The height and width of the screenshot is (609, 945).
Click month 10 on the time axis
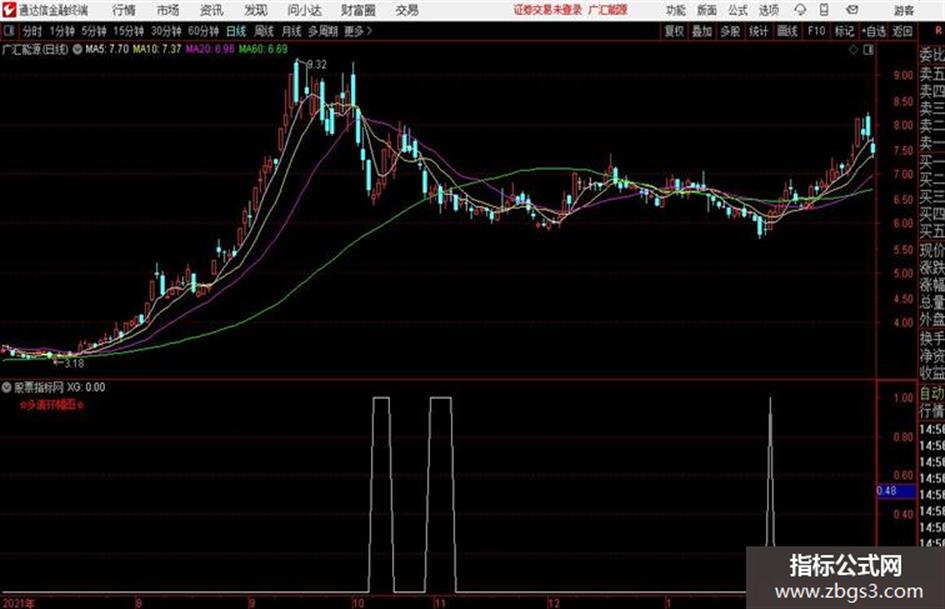click(x=357, y=602)
